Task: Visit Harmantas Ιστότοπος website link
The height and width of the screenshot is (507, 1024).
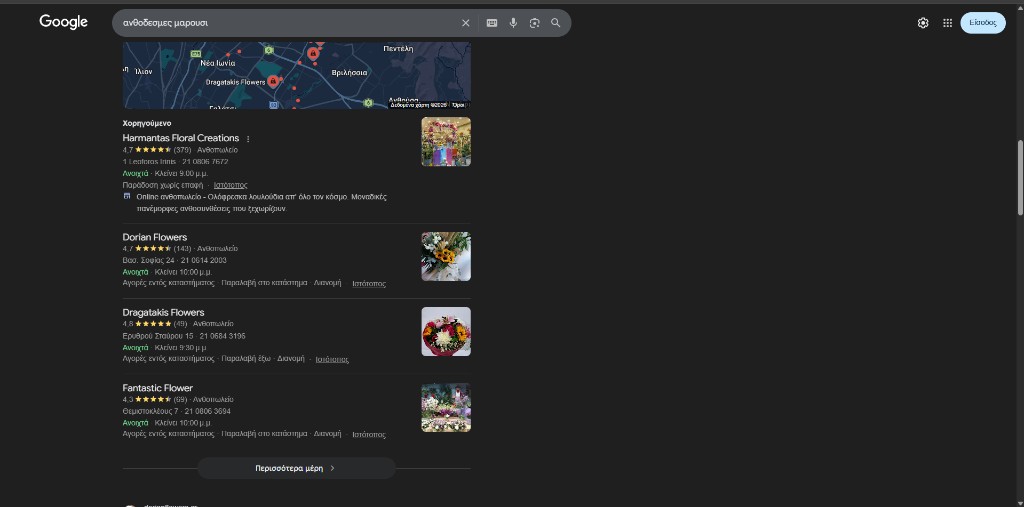Action: pos(231,186)
